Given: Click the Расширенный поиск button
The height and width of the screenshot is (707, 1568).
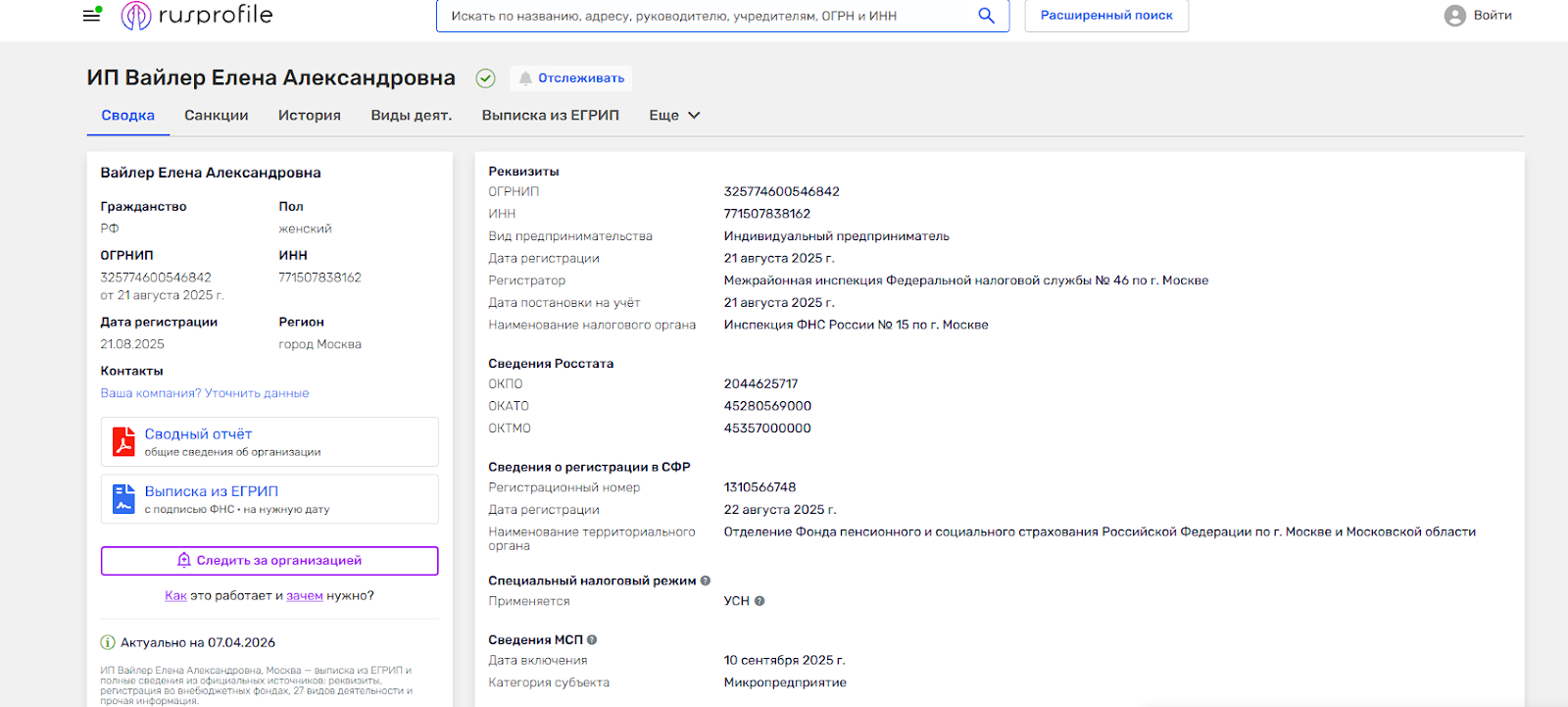Looking at the screenshot, I should pos(1106,16).
